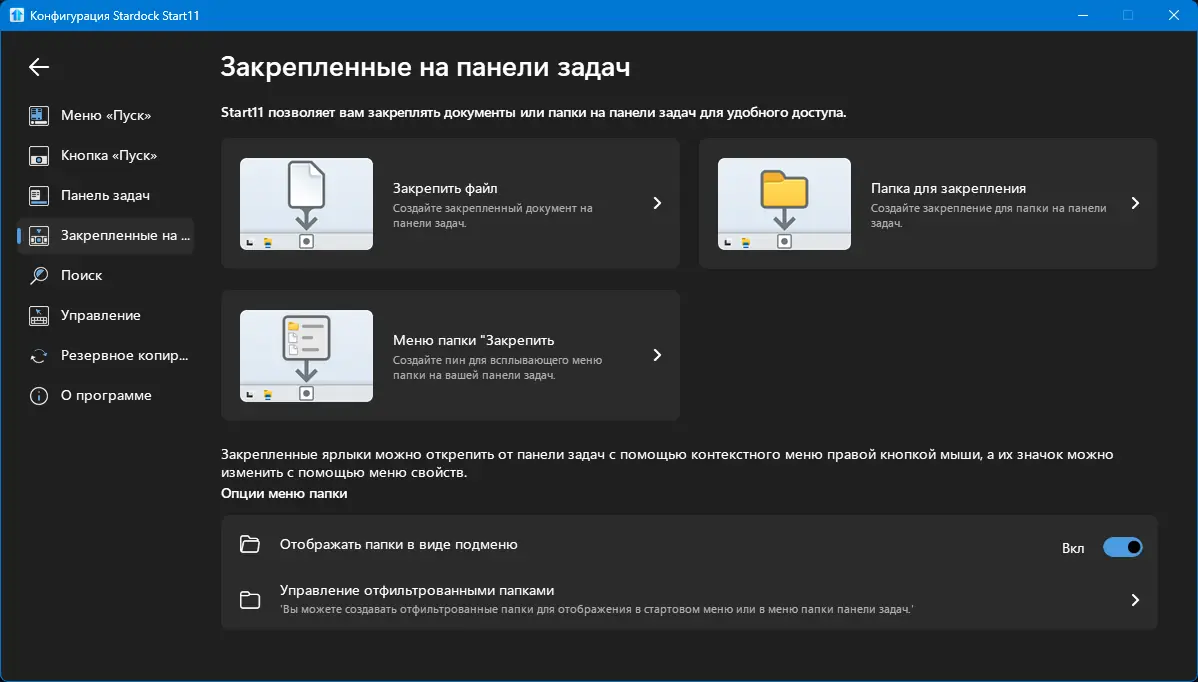1198x682 pixels.
Task: Click the Папка для закрепления thumbnail image
Action: [x=785, y=204]
